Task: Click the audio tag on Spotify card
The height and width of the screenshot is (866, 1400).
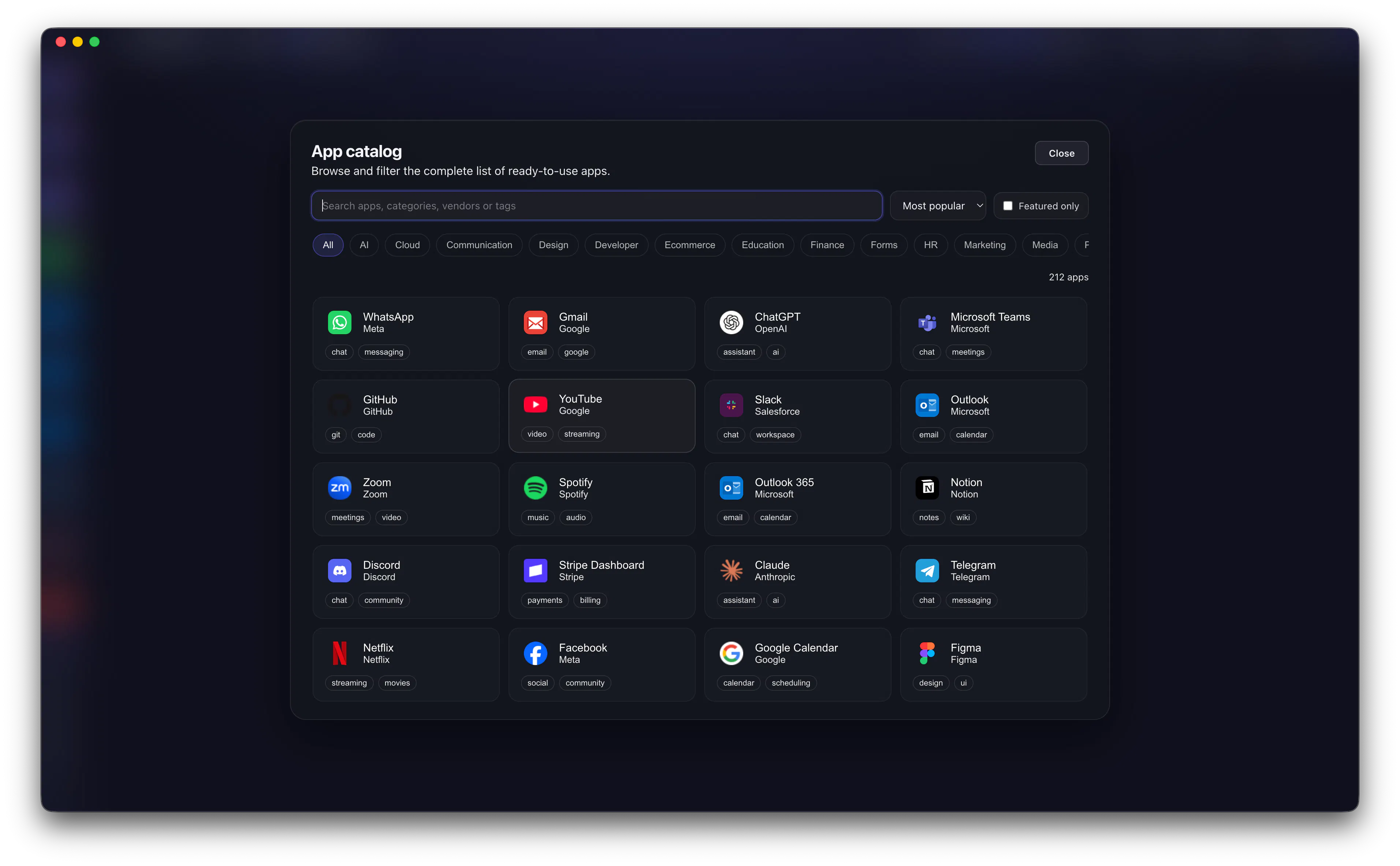Action: click(575, 517)
